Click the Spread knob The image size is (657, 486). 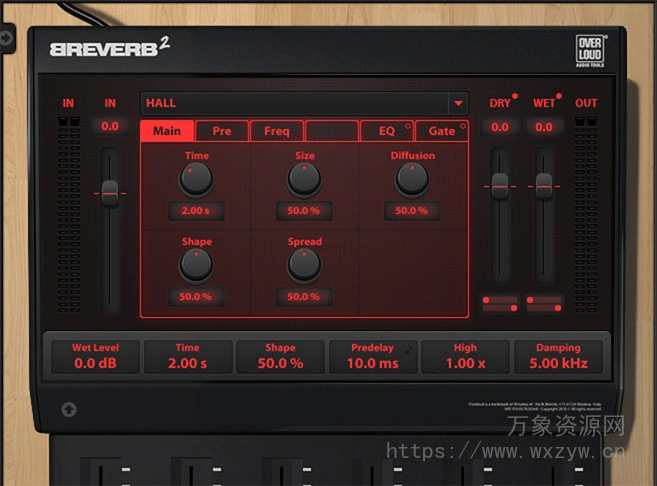[304, 266]
